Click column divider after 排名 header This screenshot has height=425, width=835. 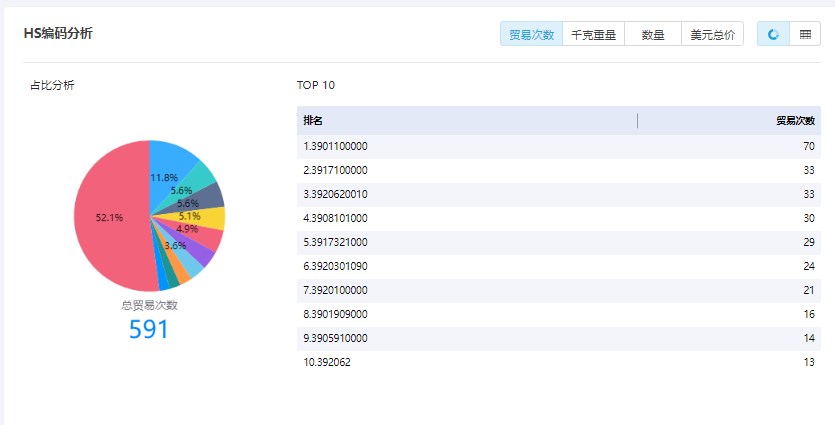tap(637, 121)
